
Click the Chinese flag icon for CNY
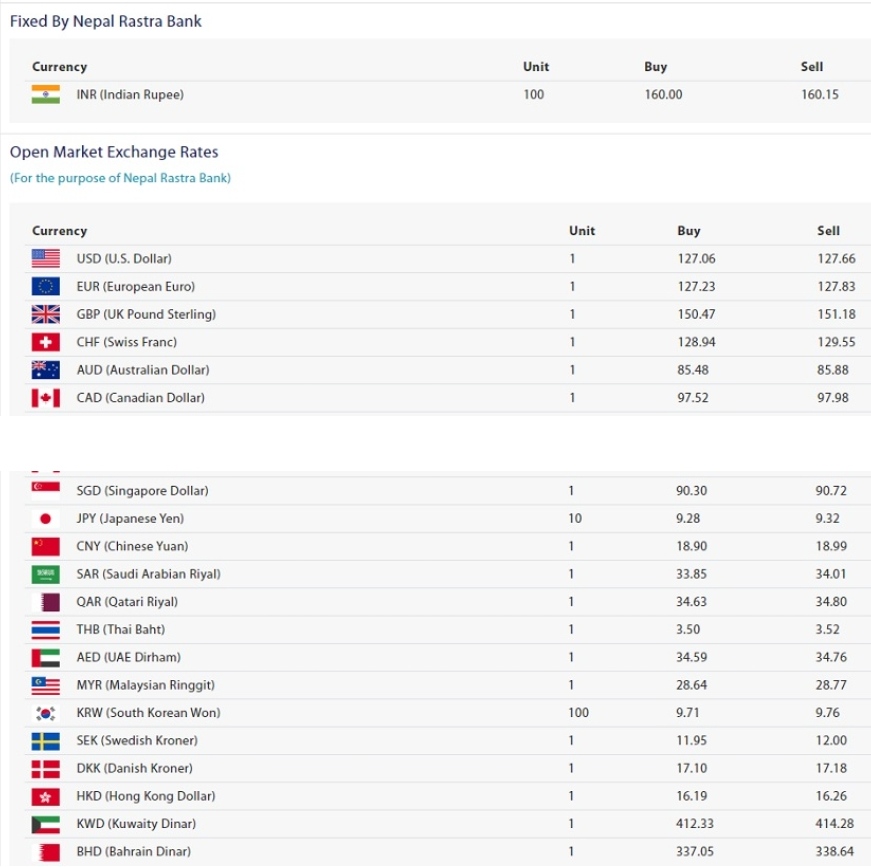point(46,547)
